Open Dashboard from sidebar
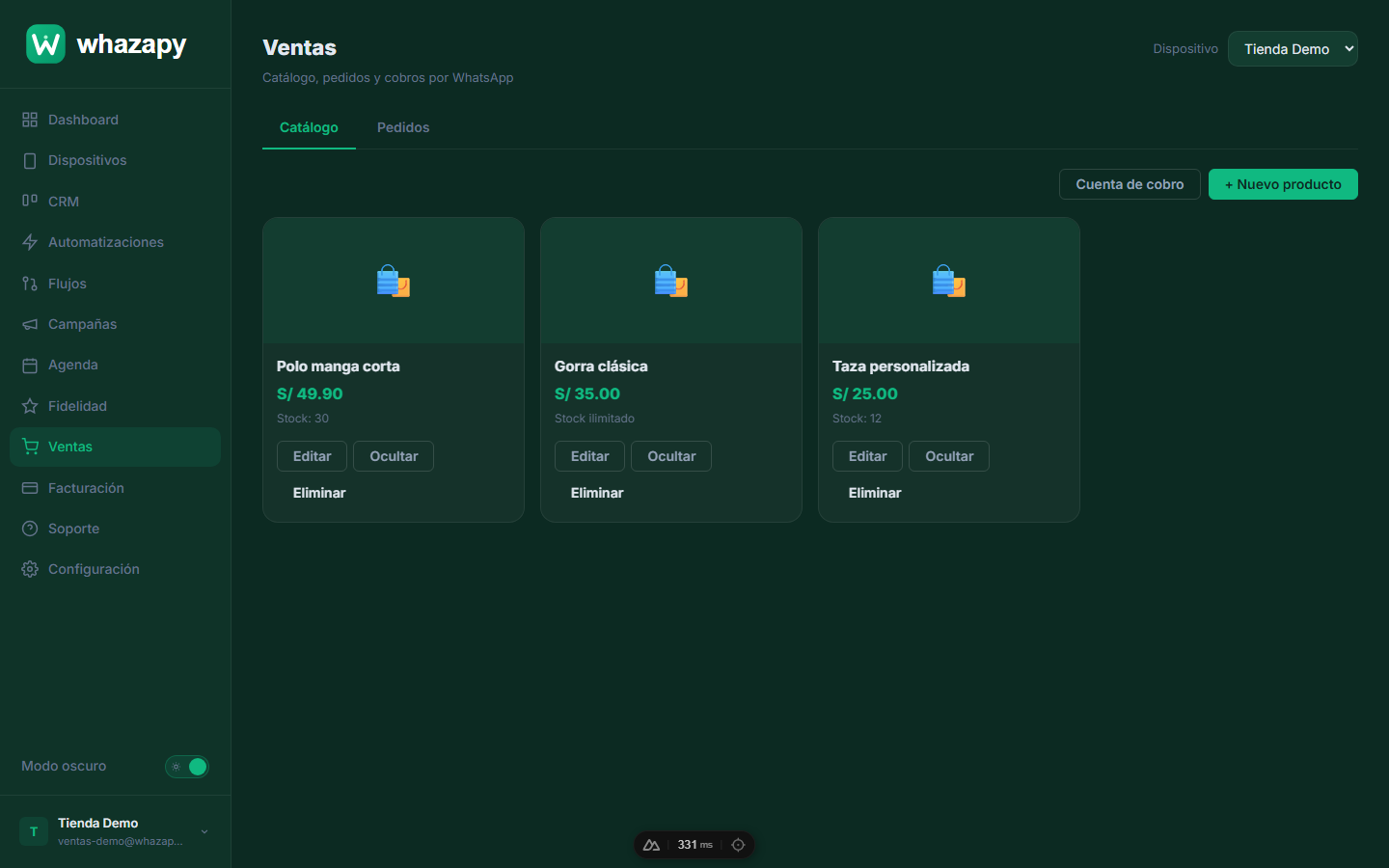 click(115, 120)
